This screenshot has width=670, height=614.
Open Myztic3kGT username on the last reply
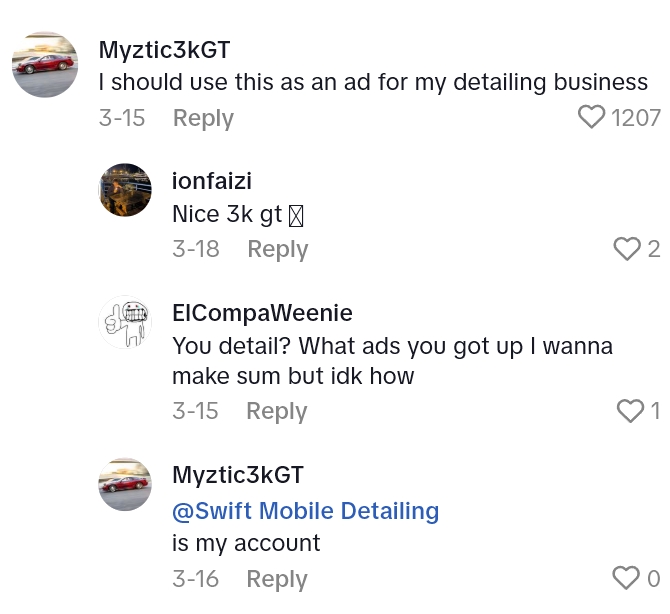(x=238, y=475)
